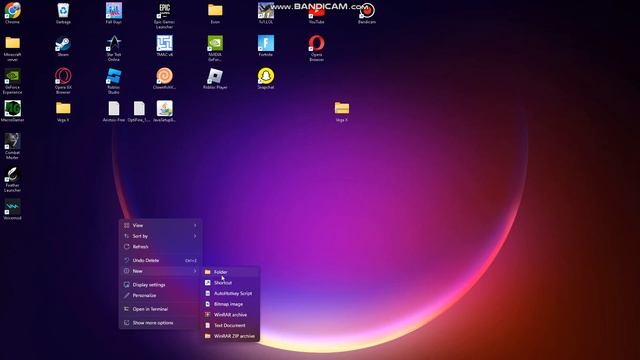The height and width of the screenshot is (360, 640).
Task: Launch the Roblox Player shortcut
Action: pyautogui.click(x=215, y=78)
